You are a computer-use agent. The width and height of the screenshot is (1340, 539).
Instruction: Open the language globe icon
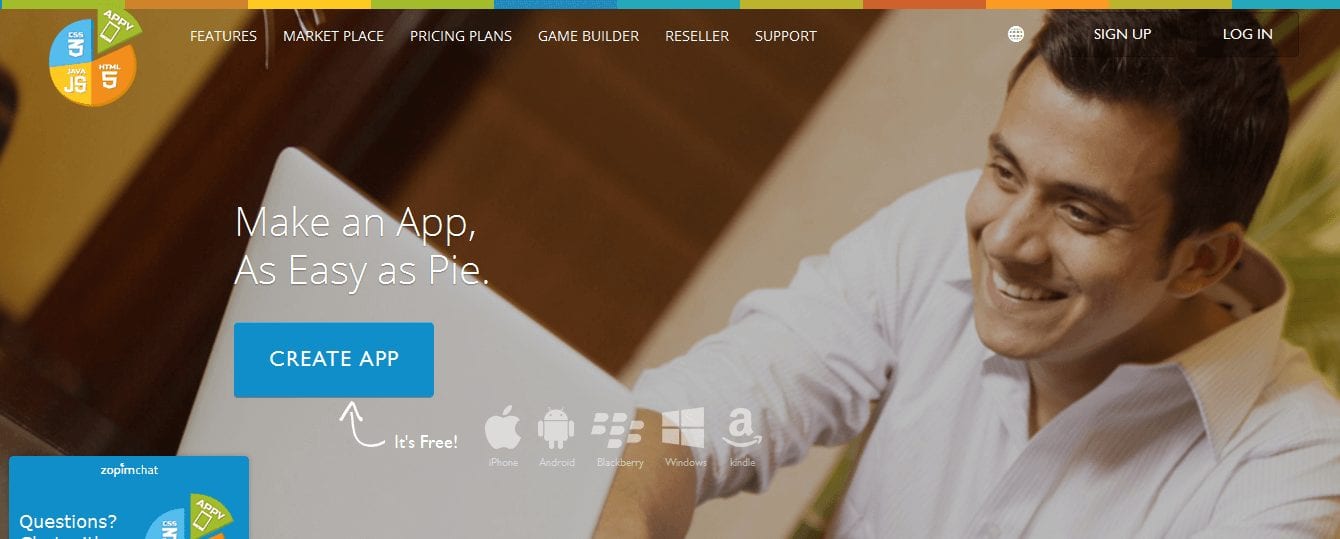(1016, 35)
